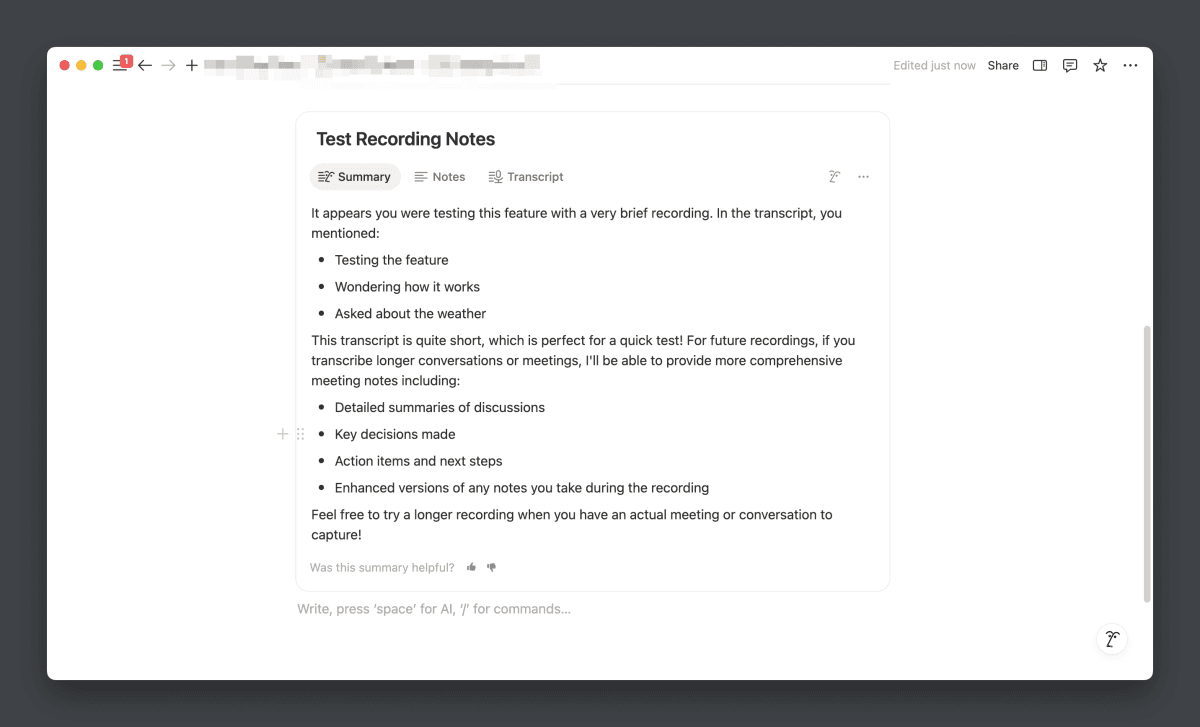The image size is (1200, 727).
Task: Click the Share button
Action: [1003, 66]
